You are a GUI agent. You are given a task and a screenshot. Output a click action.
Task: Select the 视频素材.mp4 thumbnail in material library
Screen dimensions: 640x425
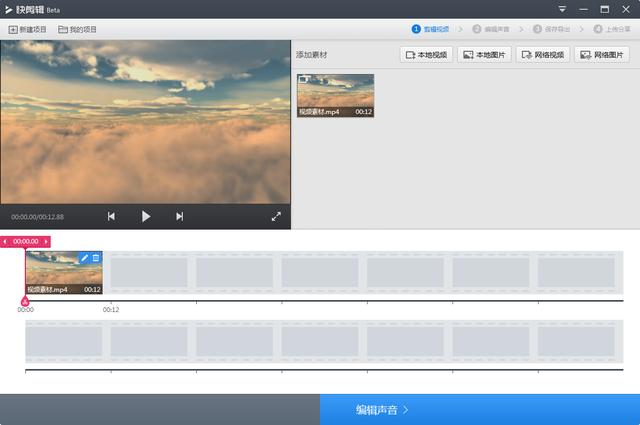coord(335,94)
